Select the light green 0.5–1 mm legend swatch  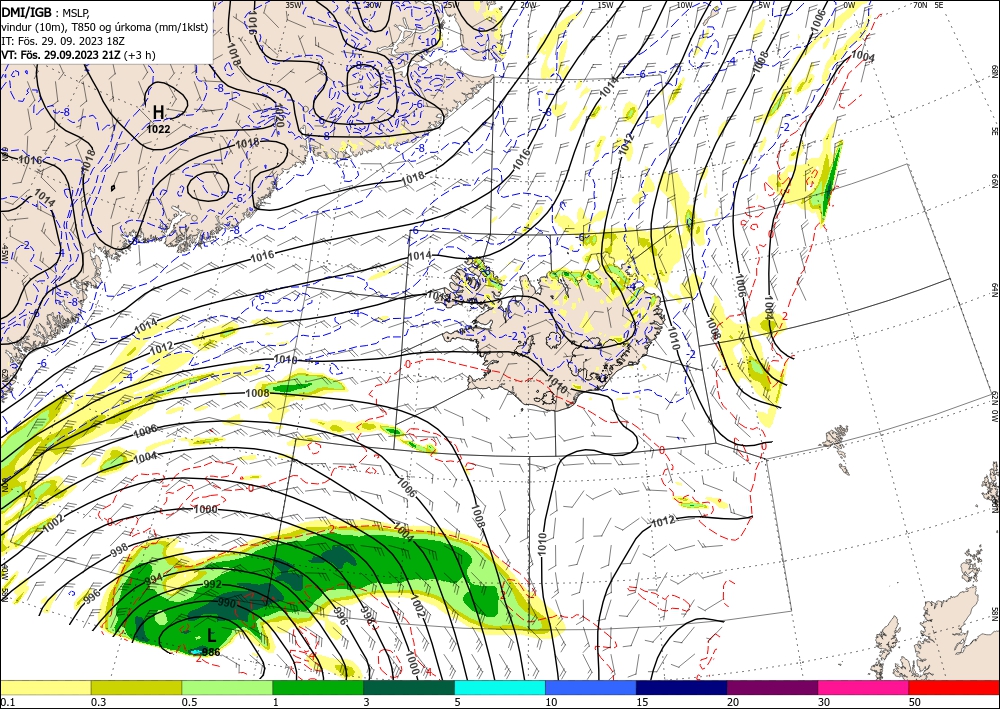tap(227, 687)
